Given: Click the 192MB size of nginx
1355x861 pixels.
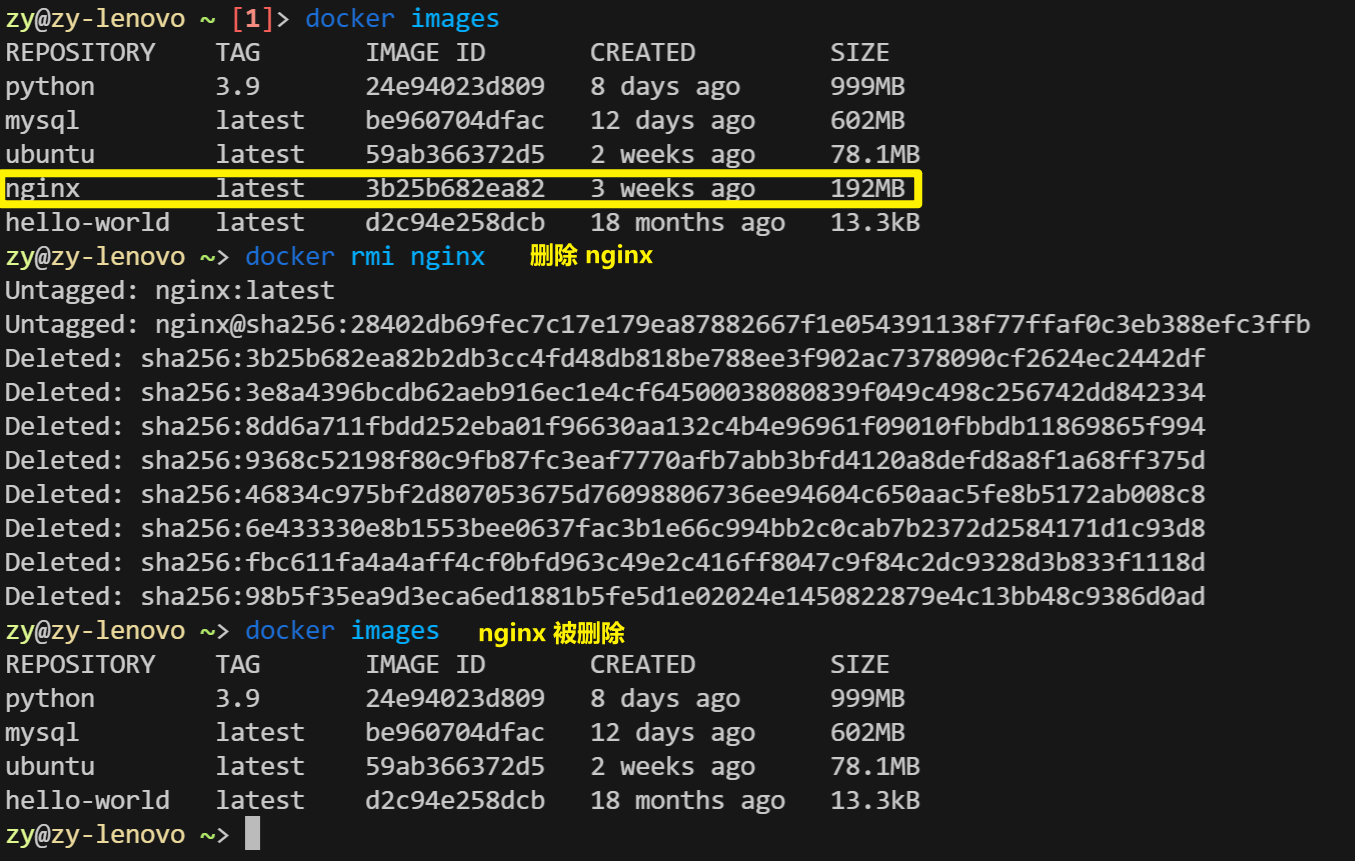Looking at the screenshot, I should [867, 188].
